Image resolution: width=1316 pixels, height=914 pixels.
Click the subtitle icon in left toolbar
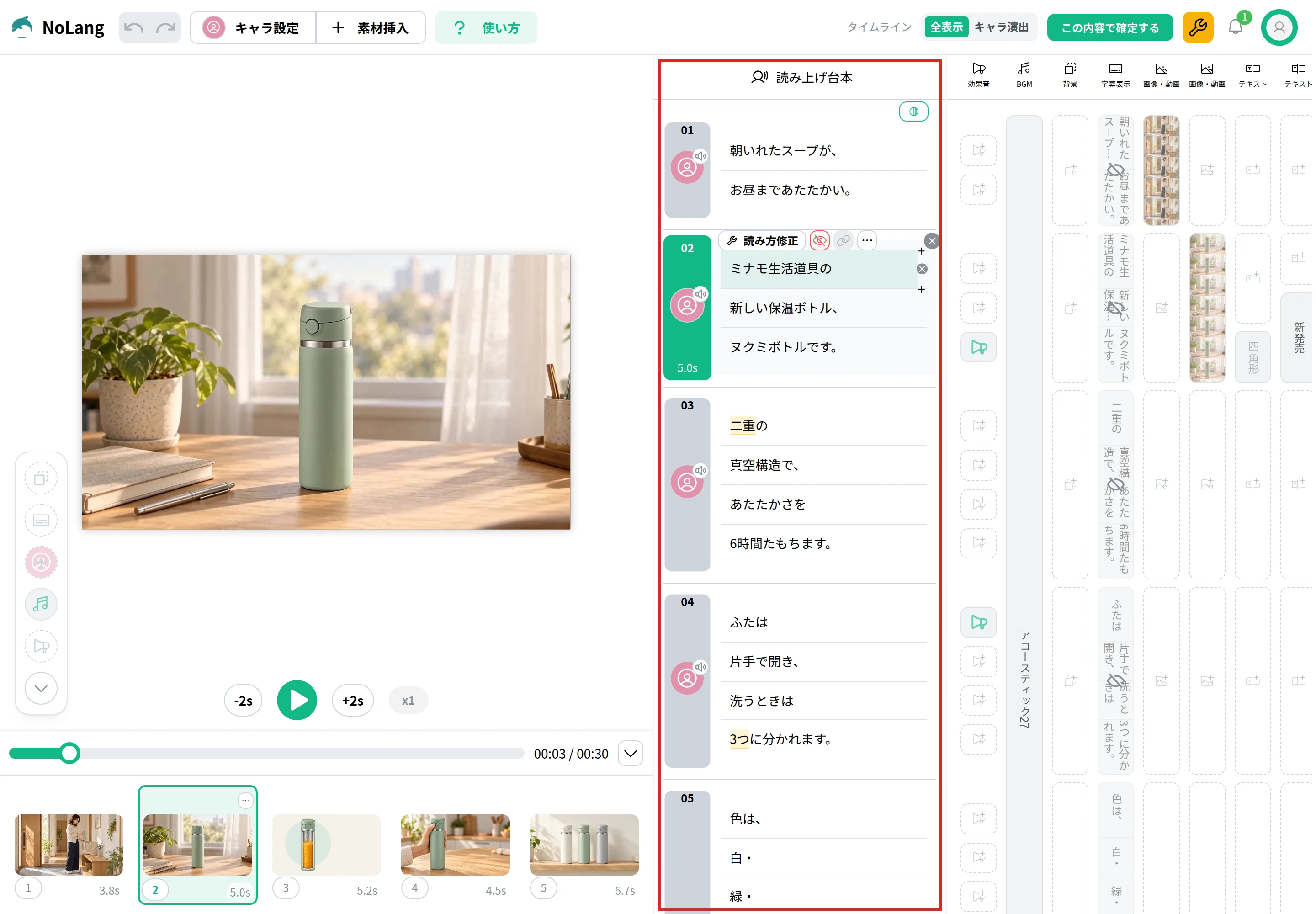(41, 520)
